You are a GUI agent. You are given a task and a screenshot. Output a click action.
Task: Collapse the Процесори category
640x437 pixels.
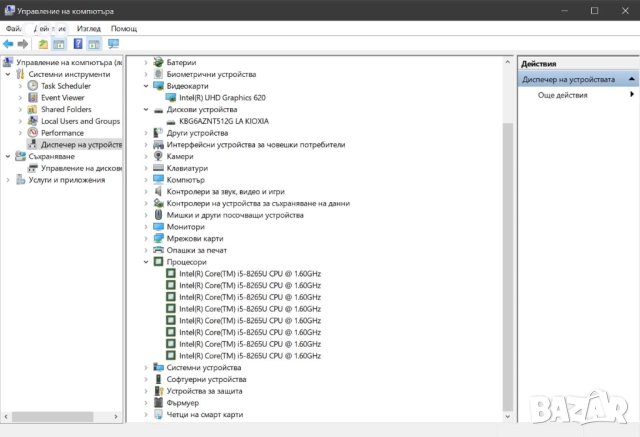146,262
